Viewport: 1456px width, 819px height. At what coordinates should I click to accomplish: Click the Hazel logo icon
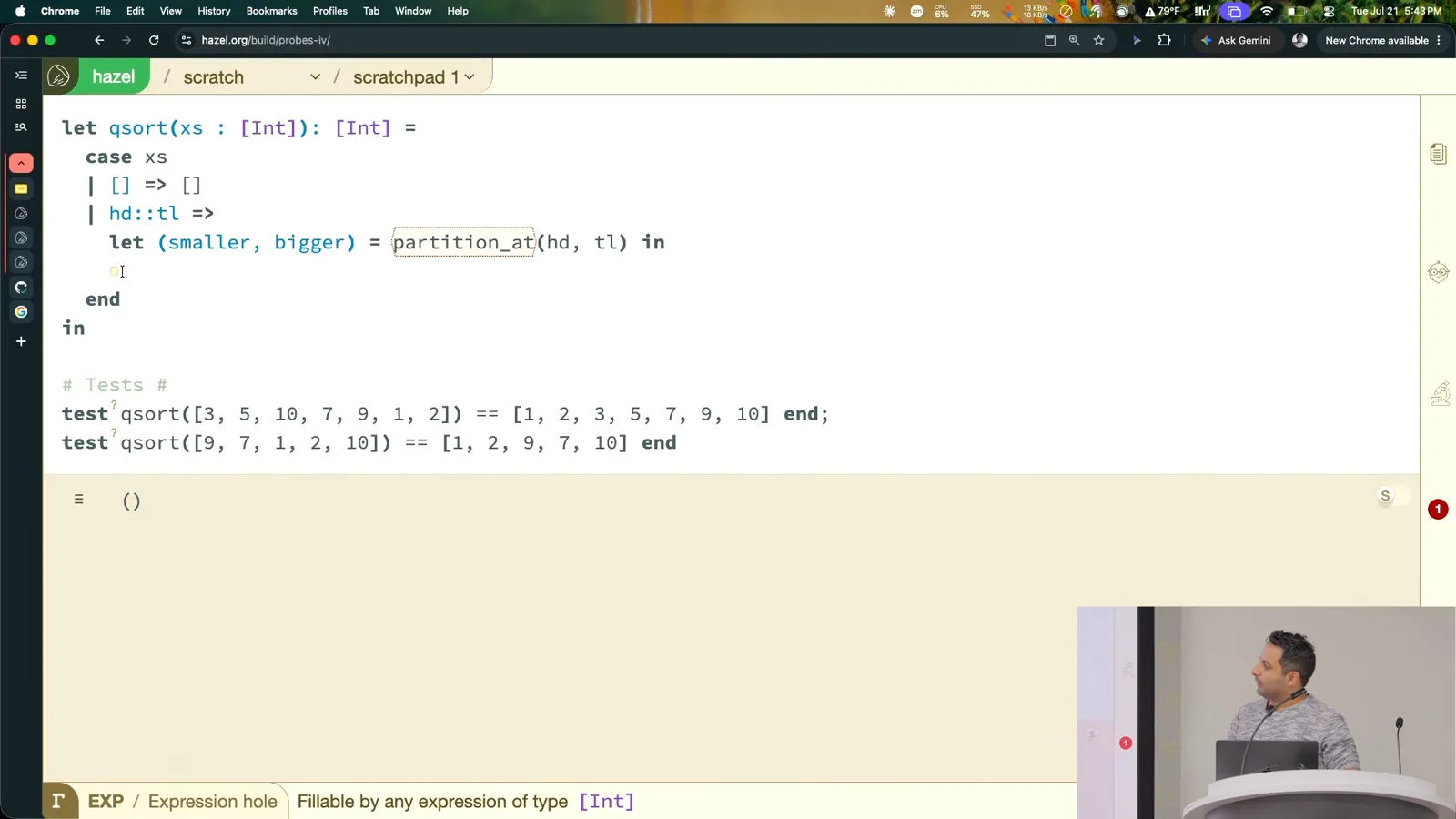tap(59, 76)
